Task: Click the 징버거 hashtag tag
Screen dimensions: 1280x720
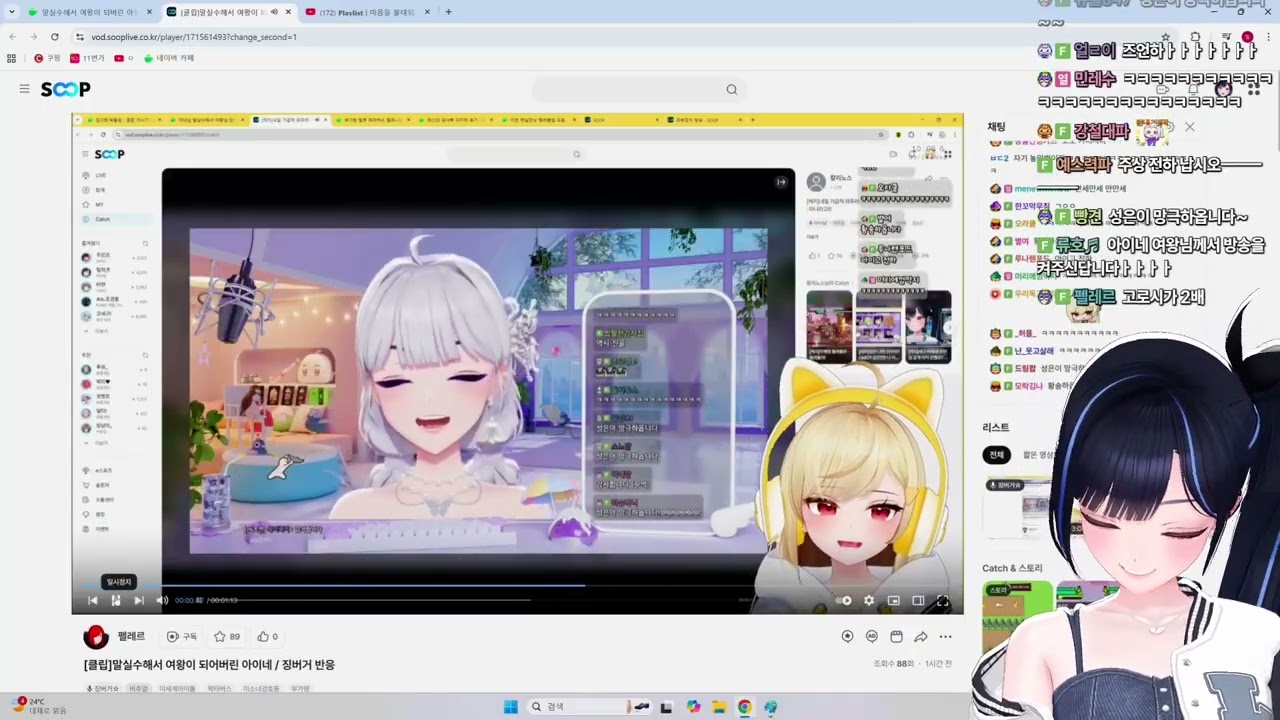Action: coord(103,688)
